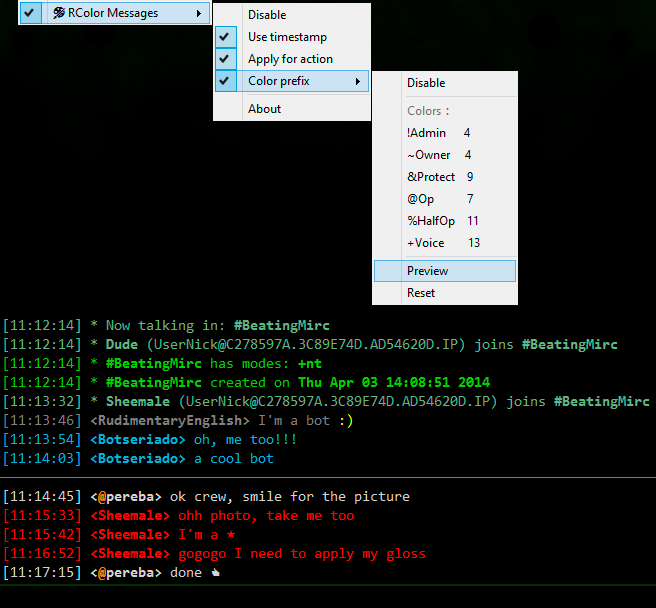Choose the !Admin color entry
Image resolution: width=656 pixels, height=608 pixels.
pos(445,133)
